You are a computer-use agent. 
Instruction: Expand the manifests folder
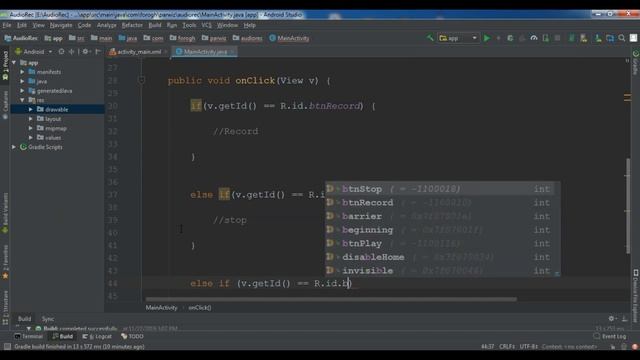(x=22, y=72)
